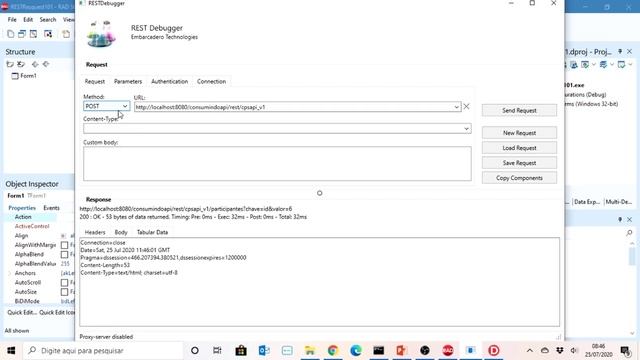Open the File menu in RAD Studio
The width and height of the screenshot is (640, 360).
pos(12,20)
